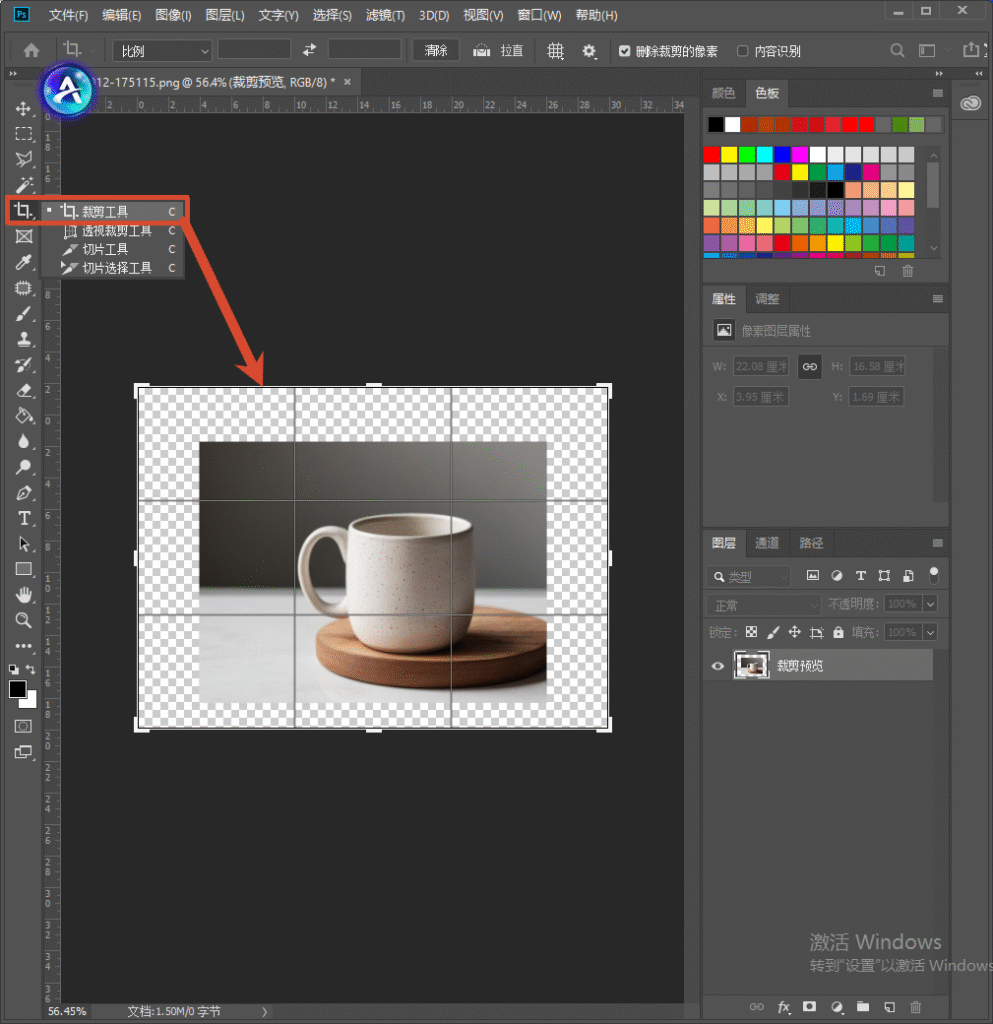Expand the 不透明度 opacity dropdown arrow
The height and width of the screenshot is (1024, 993).
pos(931,604)
